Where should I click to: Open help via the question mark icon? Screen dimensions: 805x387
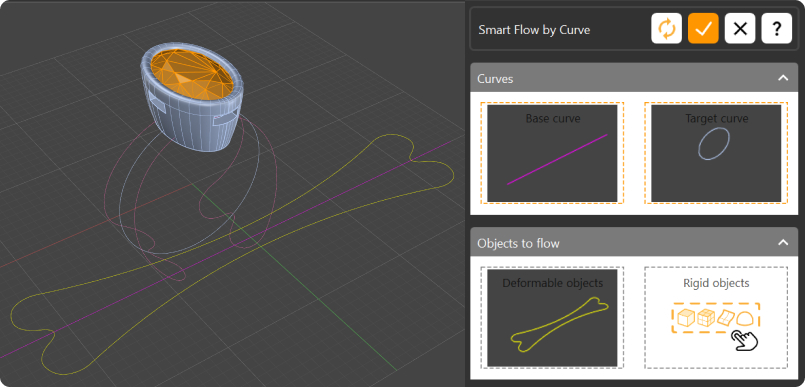(776, 29)
